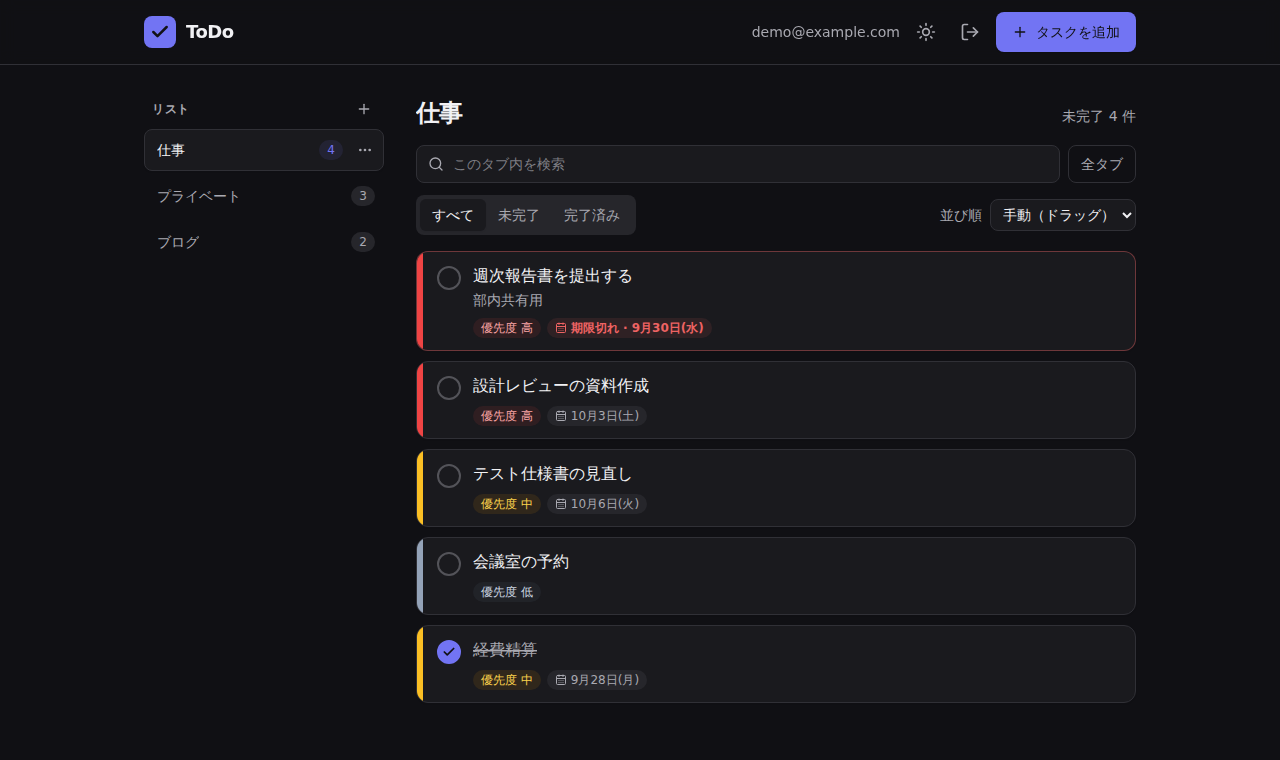
Task: Click 優先度 中 badge on 経費精算
Action: coord(507,680)
